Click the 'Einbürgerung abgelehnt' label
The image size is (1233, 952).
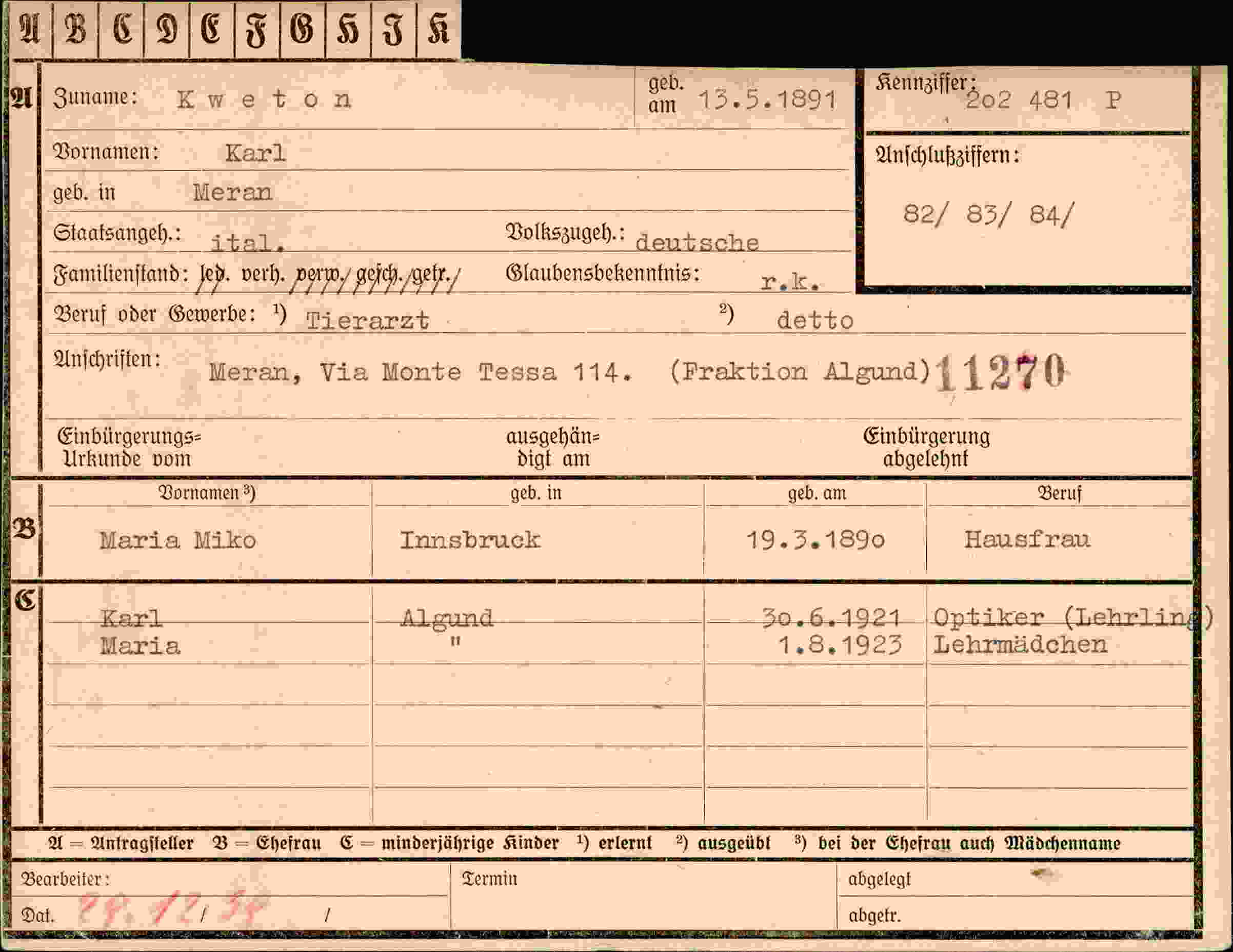pyautogui.click(x=926, y=447)
